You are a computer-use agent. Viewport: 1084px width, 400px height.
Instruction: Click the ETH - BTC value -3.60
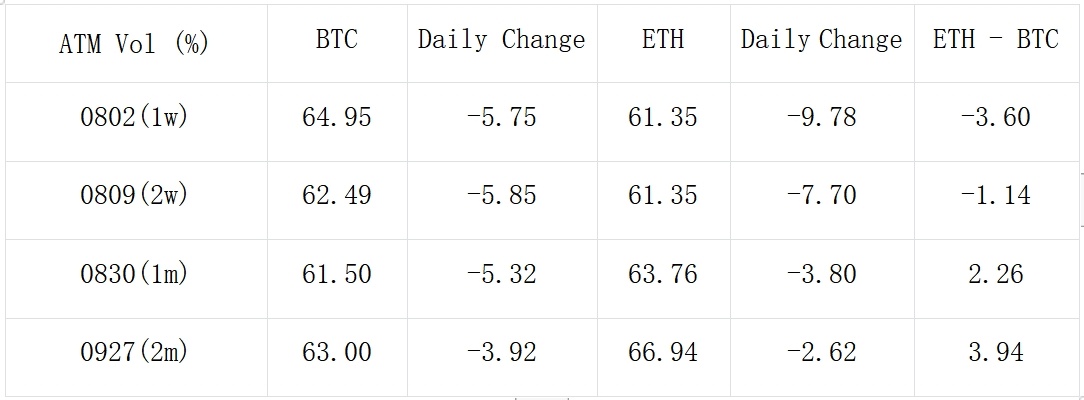[x=995, y=117]
